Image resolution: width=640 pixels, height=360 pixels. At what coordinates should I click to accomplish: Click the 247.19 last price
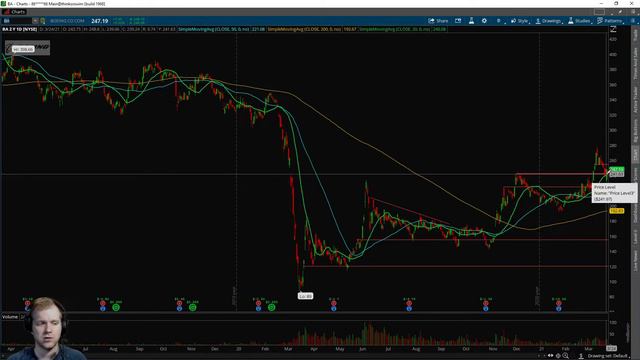pyautogui.click(x=100, y=21)
